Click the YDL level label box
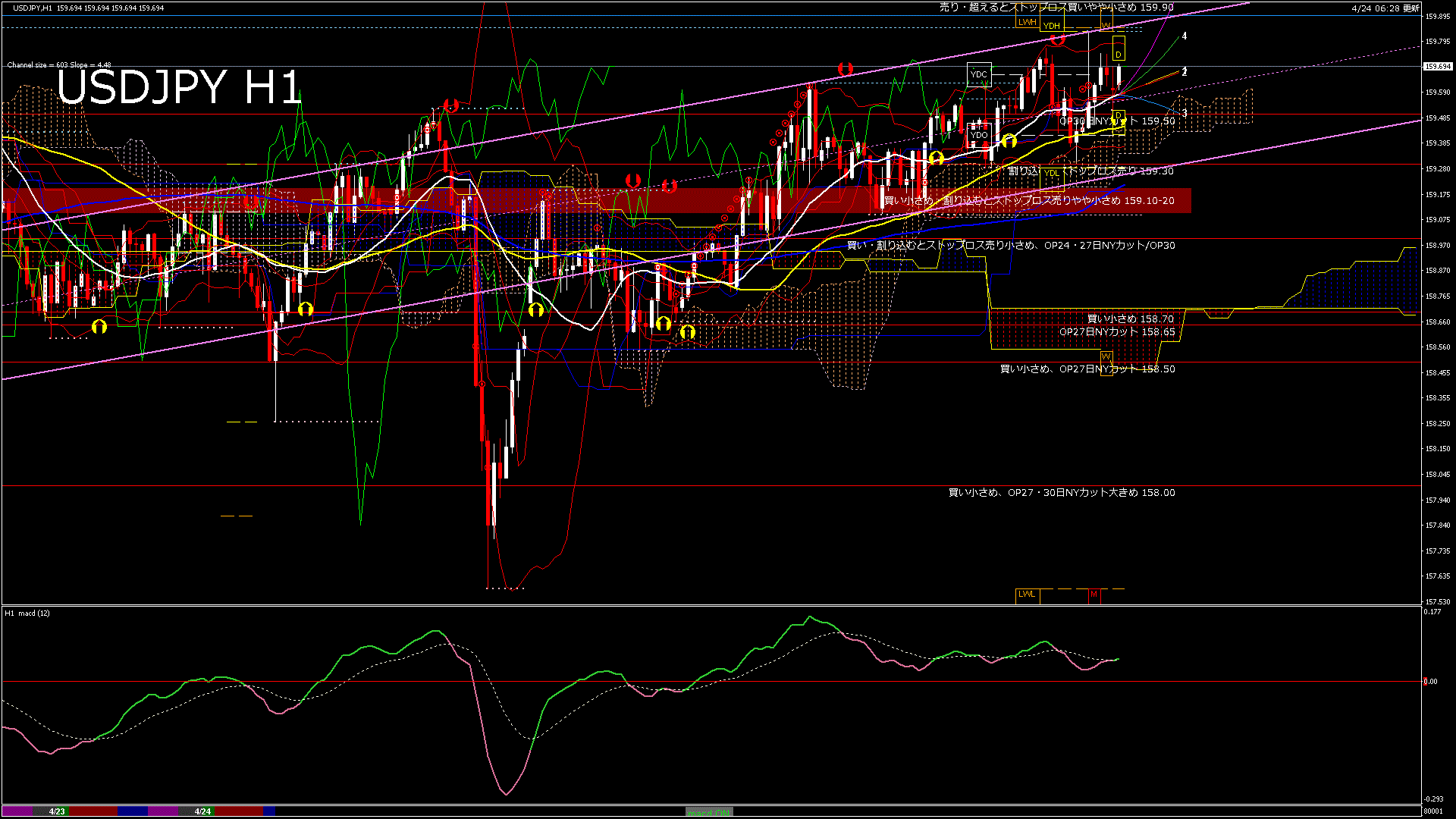The width and height of the screenshot is (1456, 819). click(x=1051, y=173)
